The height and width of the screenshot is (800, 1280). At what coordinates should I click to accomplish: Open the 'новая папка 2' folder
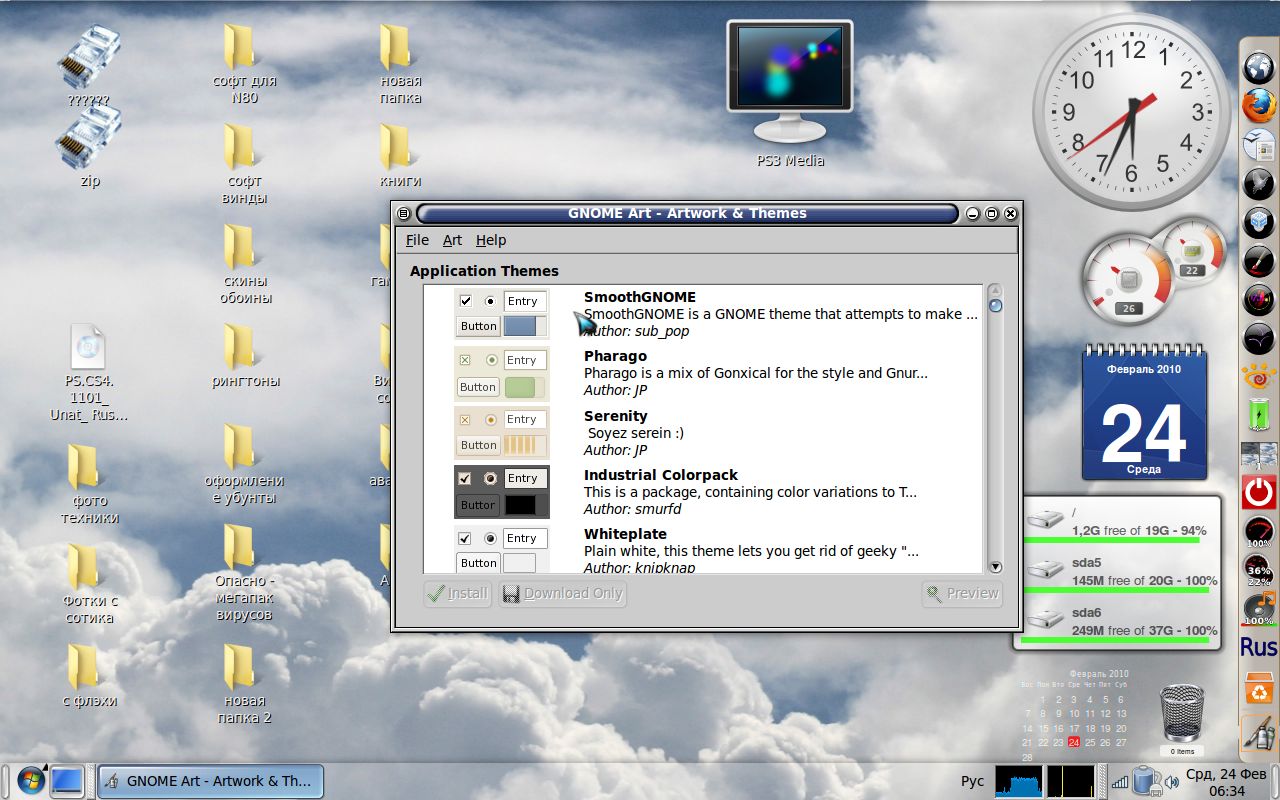(243, 682)
